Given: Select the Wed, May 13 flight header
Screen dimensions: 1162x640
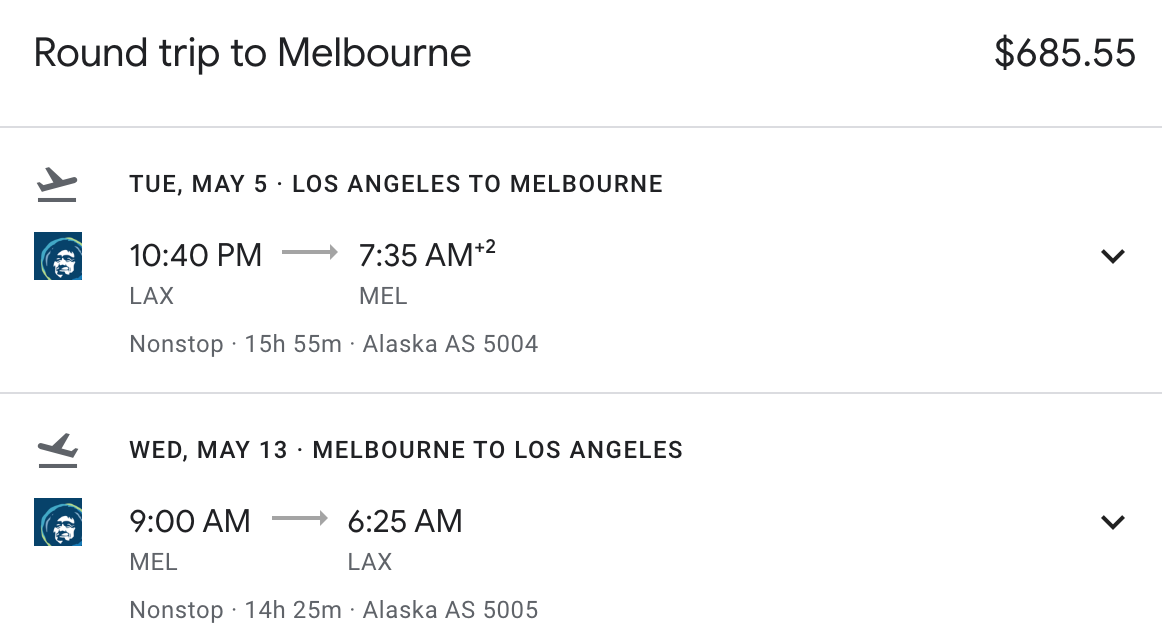Looking at the screenshot, I should 406,450.
